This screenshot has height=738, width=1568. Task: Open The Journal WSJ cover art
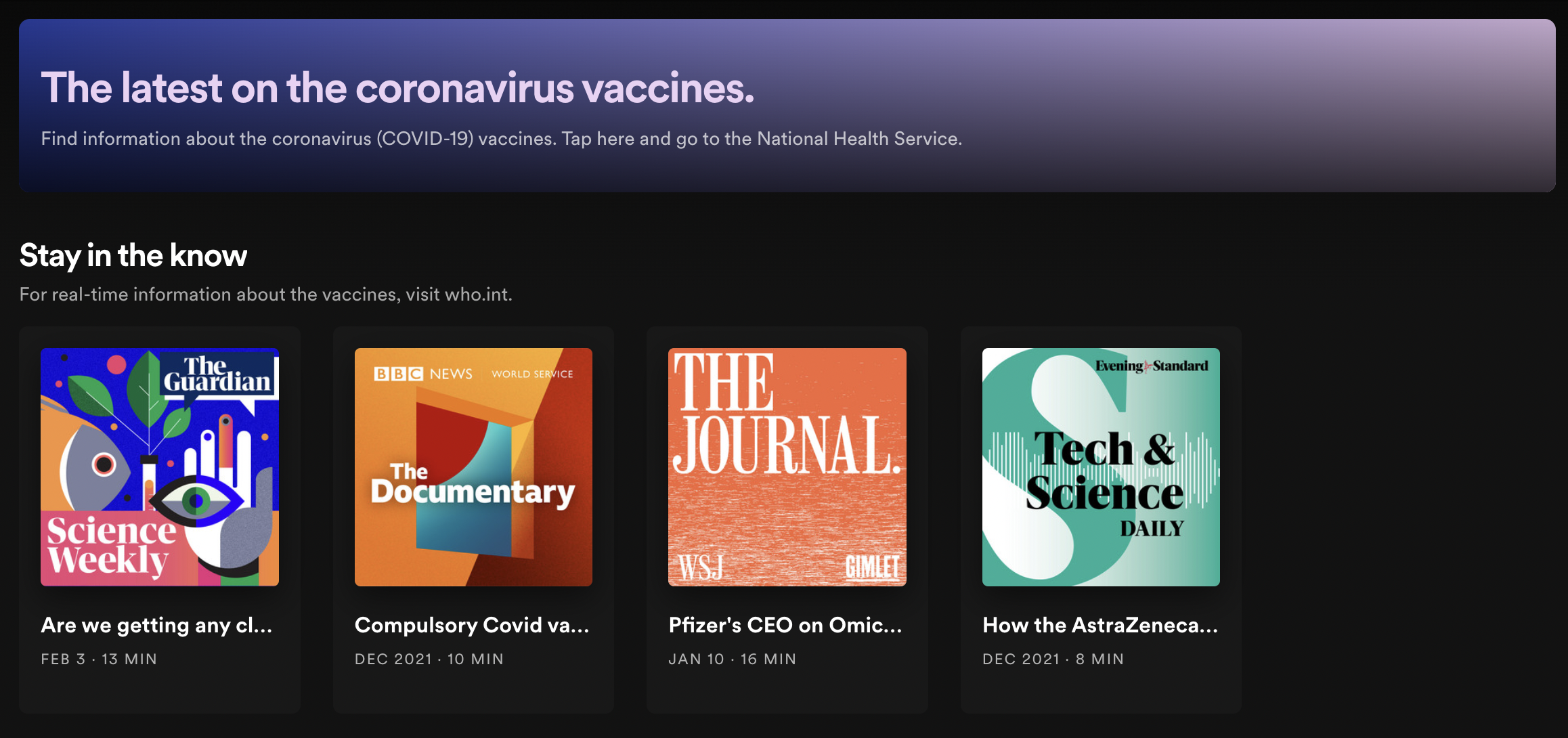(x=787, y=467)
